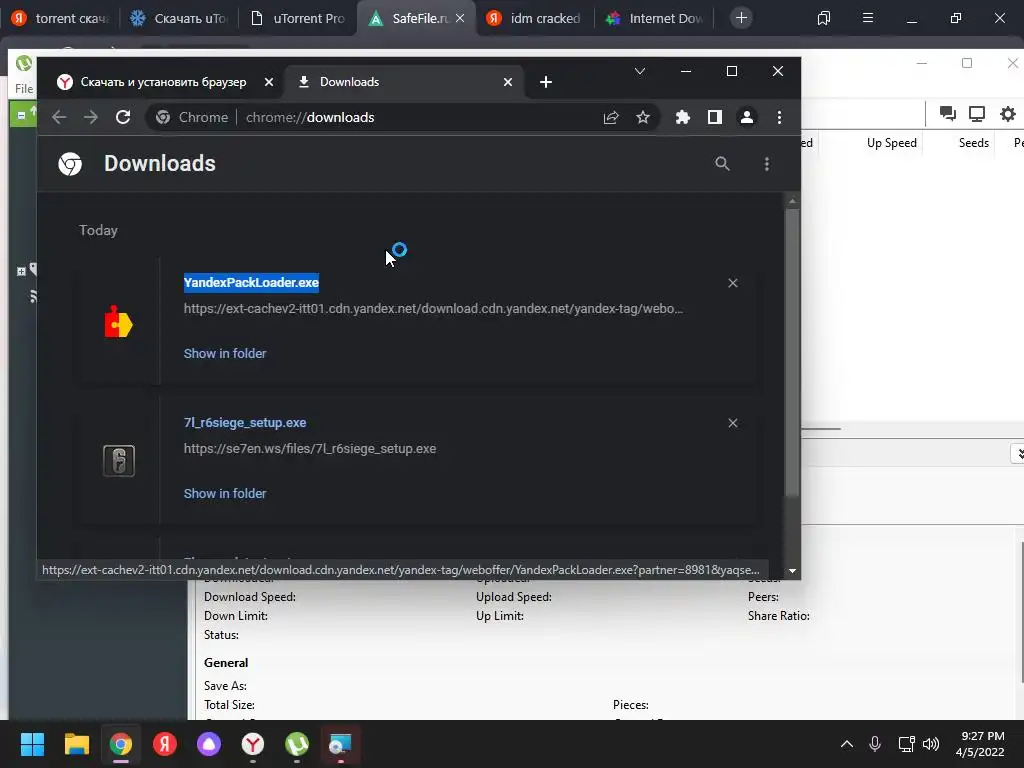This screenshot has height=768, width=1024.
Task: Open Chrome extensions puzzle icon
Action: [682, 118]
